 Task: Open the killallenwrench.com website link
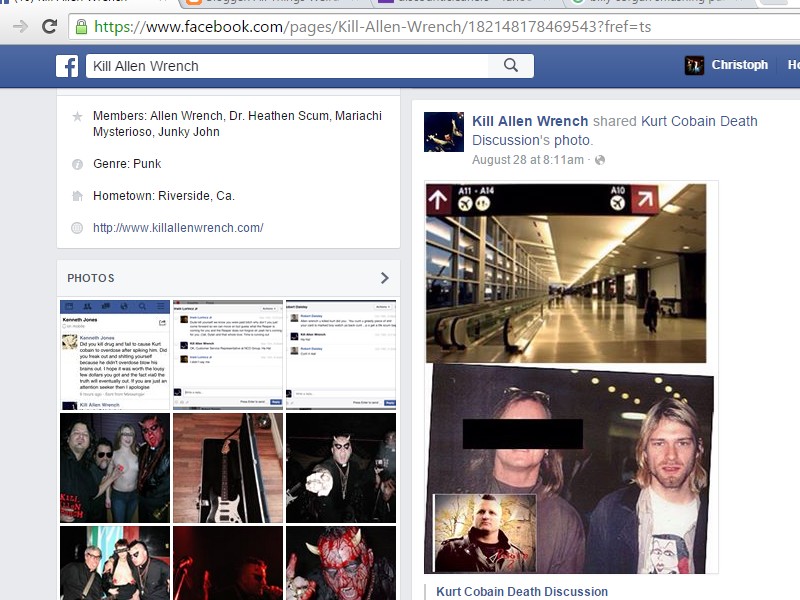pyautogui.click(x=178, y=228)
